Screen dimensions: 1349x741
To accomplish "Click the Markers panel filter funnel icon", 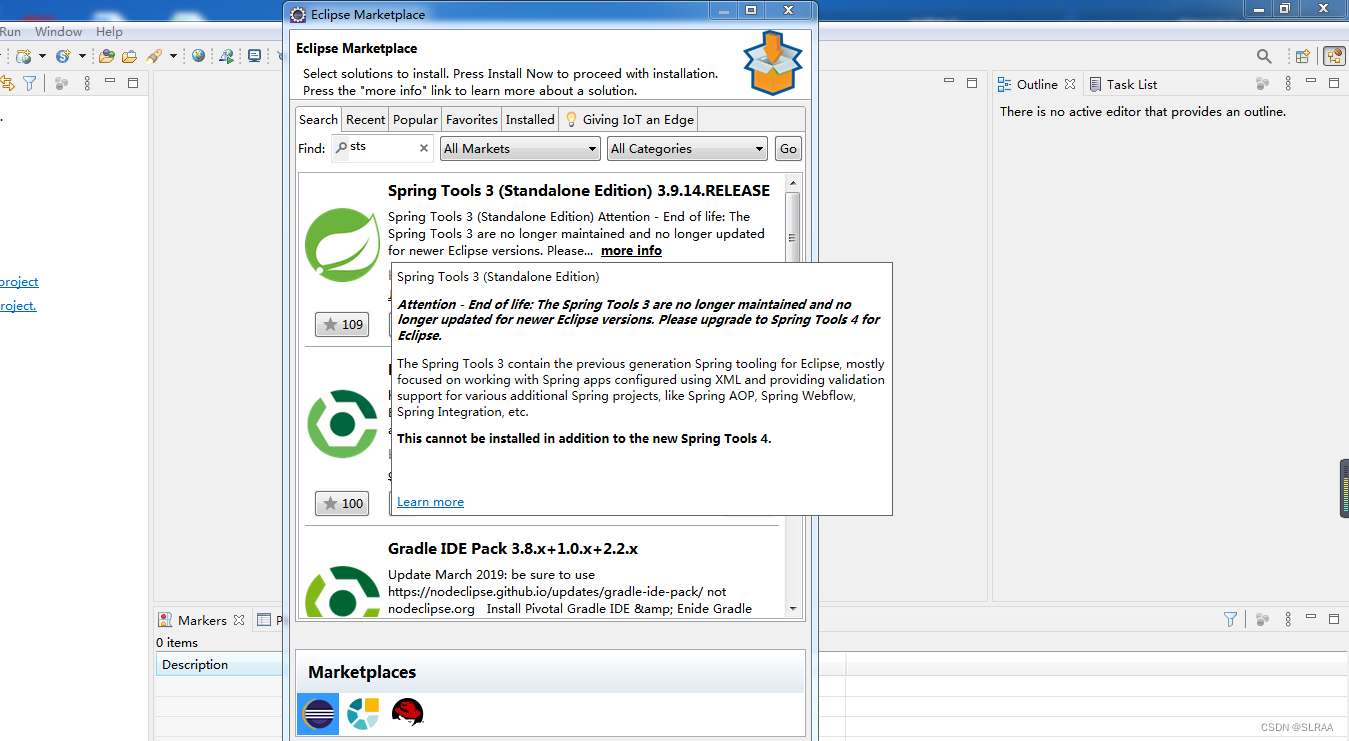I will (x=1231, y=620).
